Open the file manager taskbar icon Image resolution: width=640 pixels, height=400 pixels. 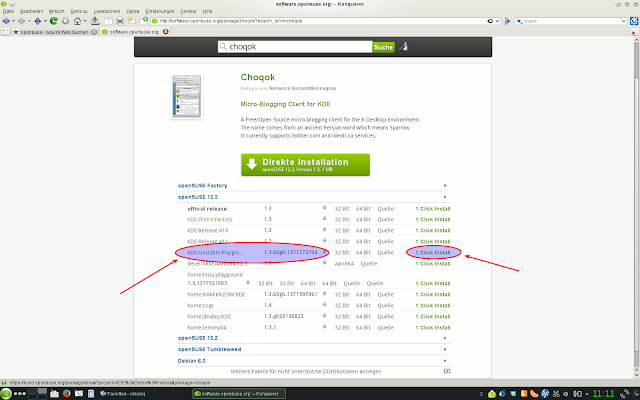pyautogui.click(x=54, y=394)
